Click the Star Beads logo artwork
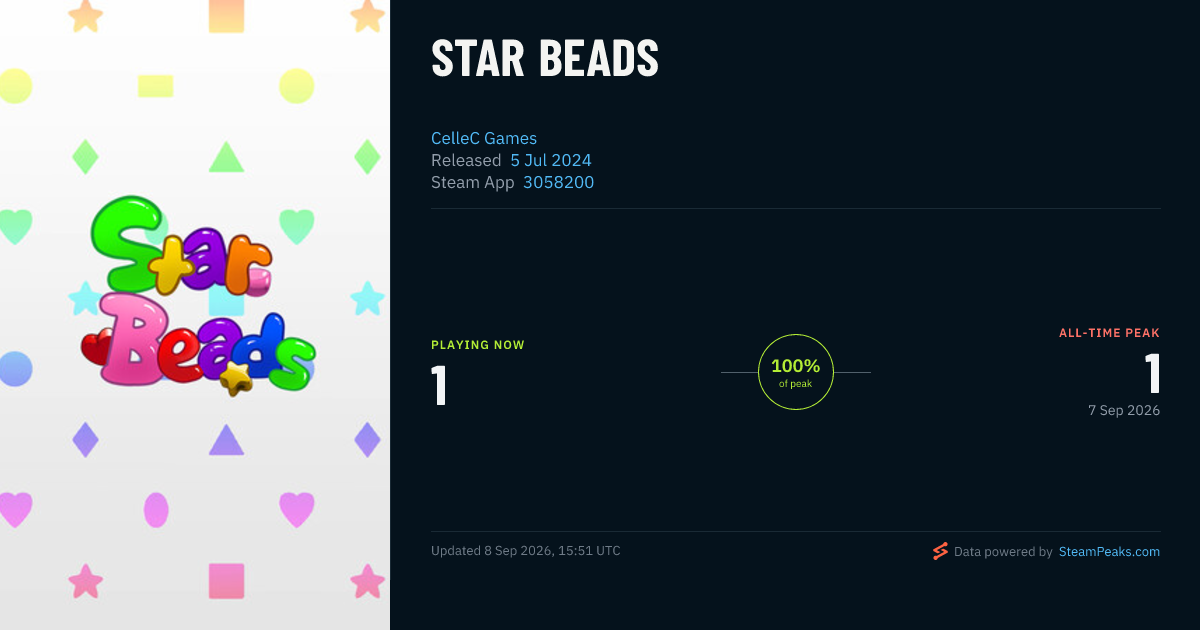Screen dimensions: 1200x630 (x=198, y=293)
